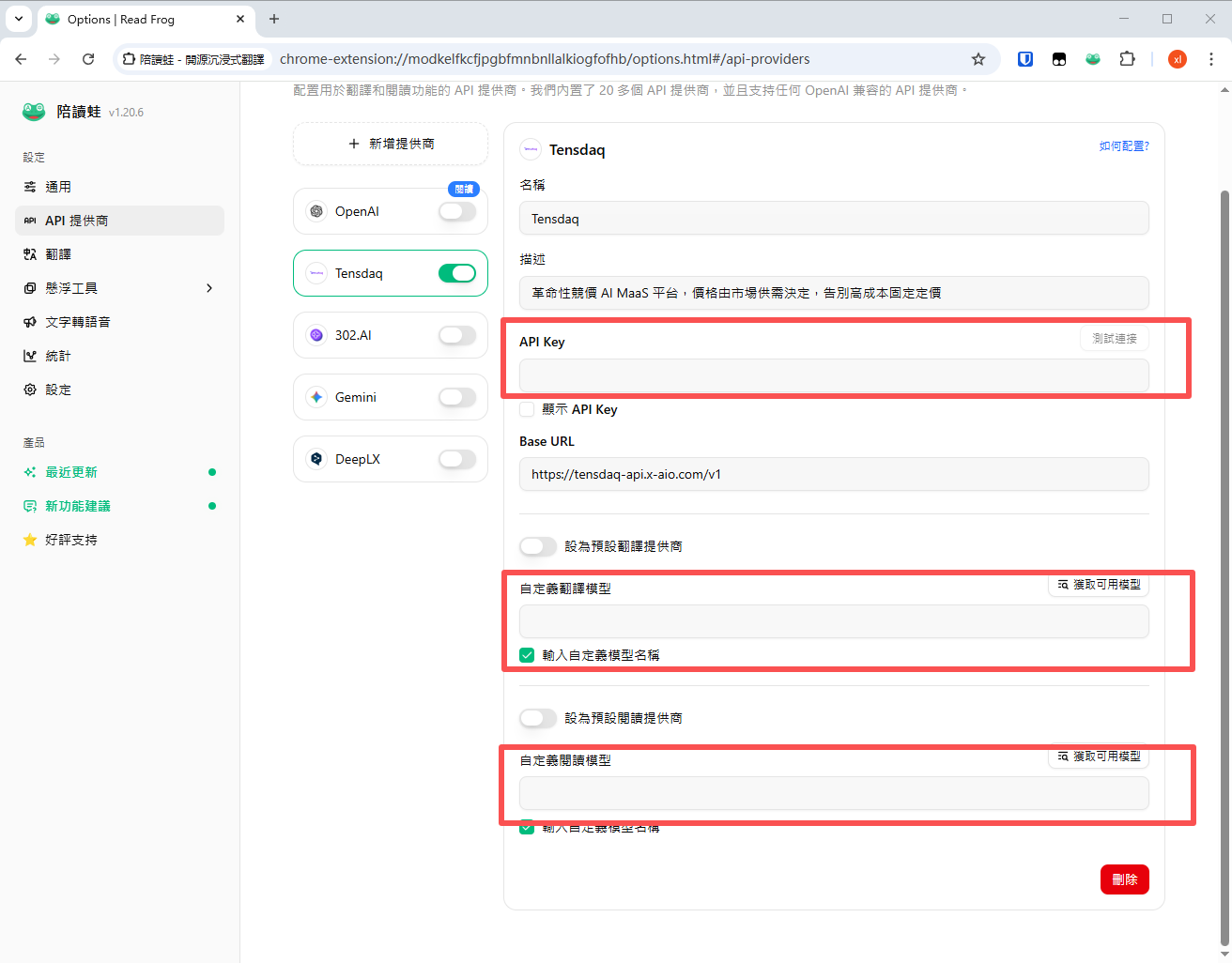Viewport: 1232px width, 963px height.
Task: Click the red 刪除 delete button
Action: [x=1125, y=879]
